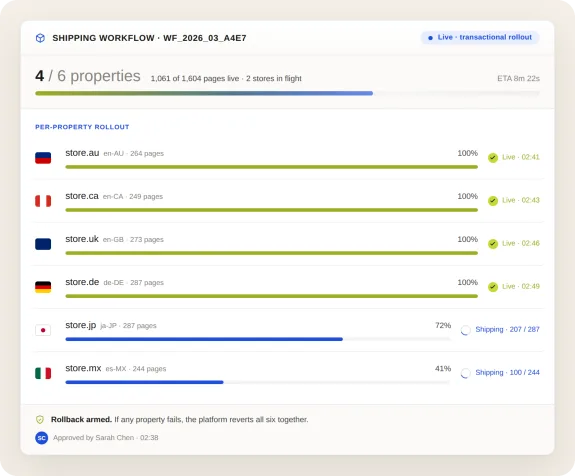Click the store.mx Mexico flag icon
The width and height of the screenshot is (575, 476).
(43, 373)
